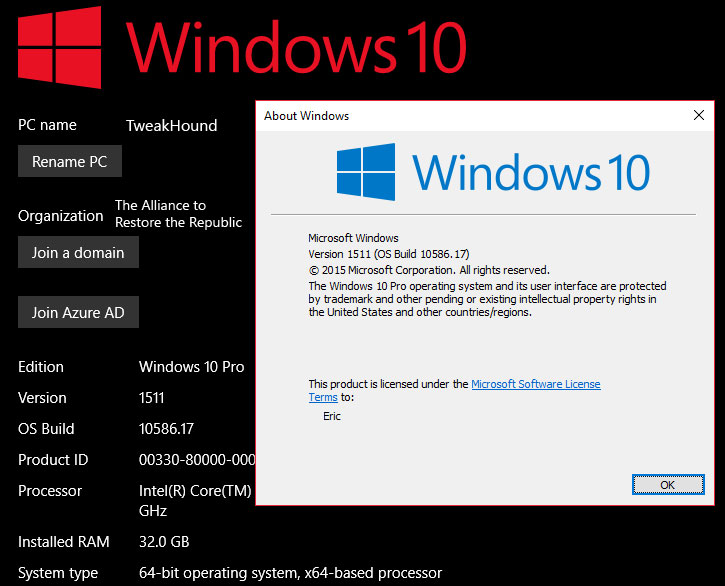
Task: Click the Terms link in dialog
Action: 323,397
